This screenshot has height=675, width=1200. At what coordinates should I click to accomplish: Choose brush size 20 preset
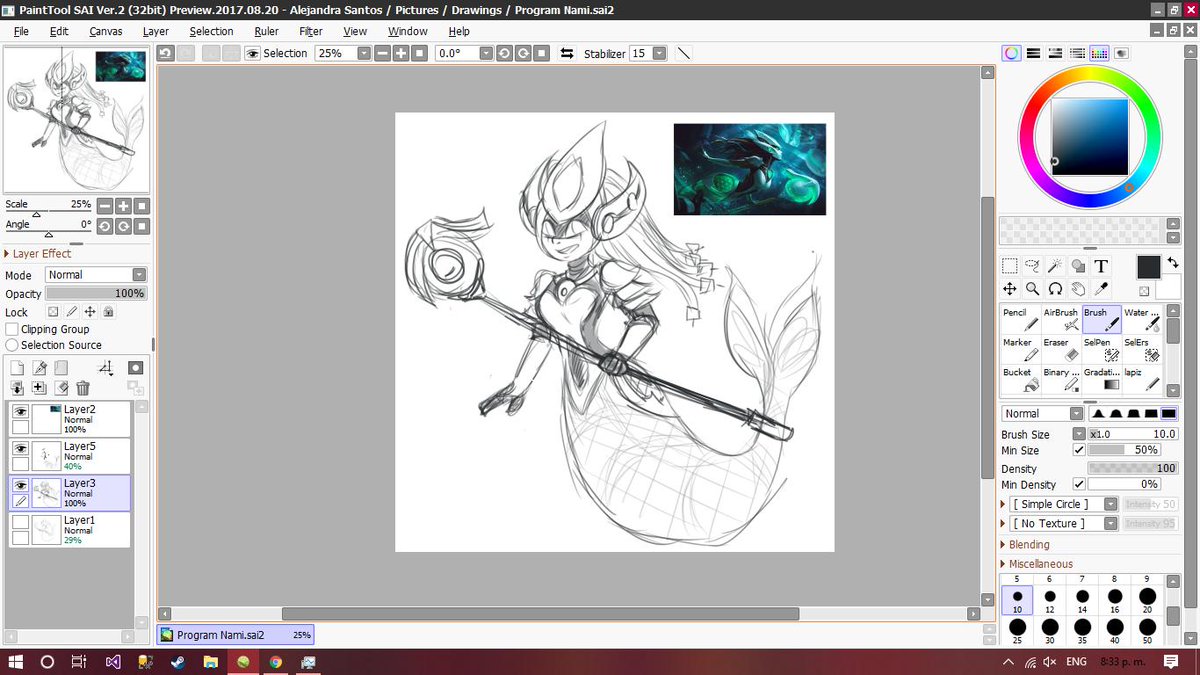1147,600
